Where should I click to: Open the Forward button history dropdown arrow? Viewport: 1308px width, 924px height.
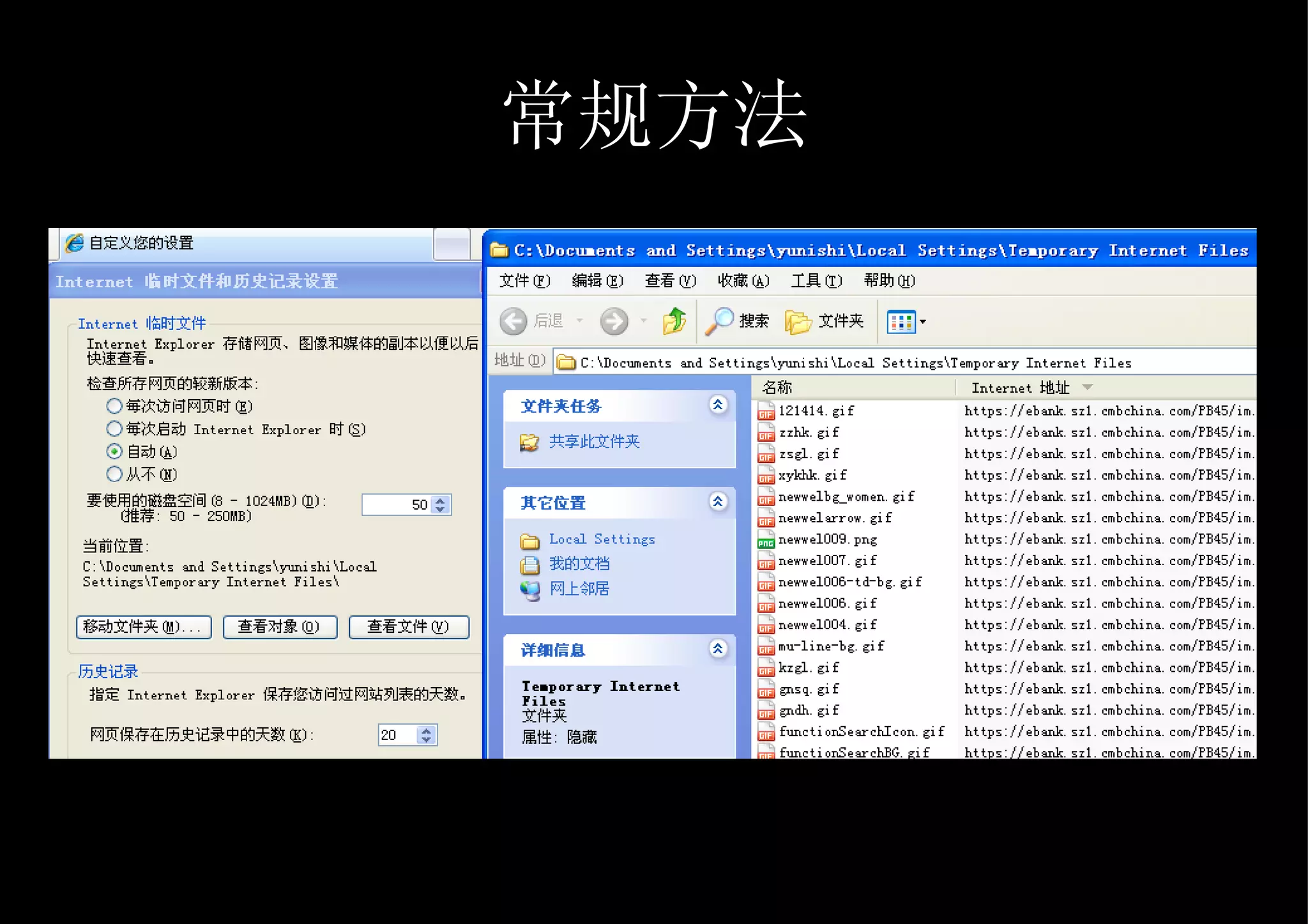(644, 321)
